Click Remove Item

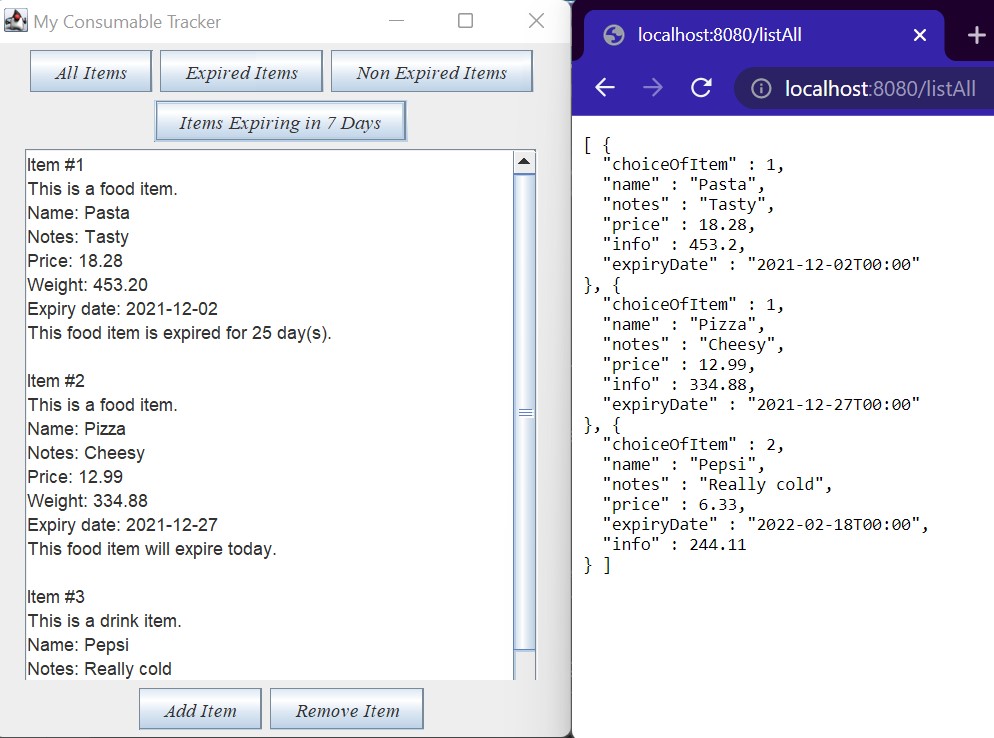pos(346,708)
